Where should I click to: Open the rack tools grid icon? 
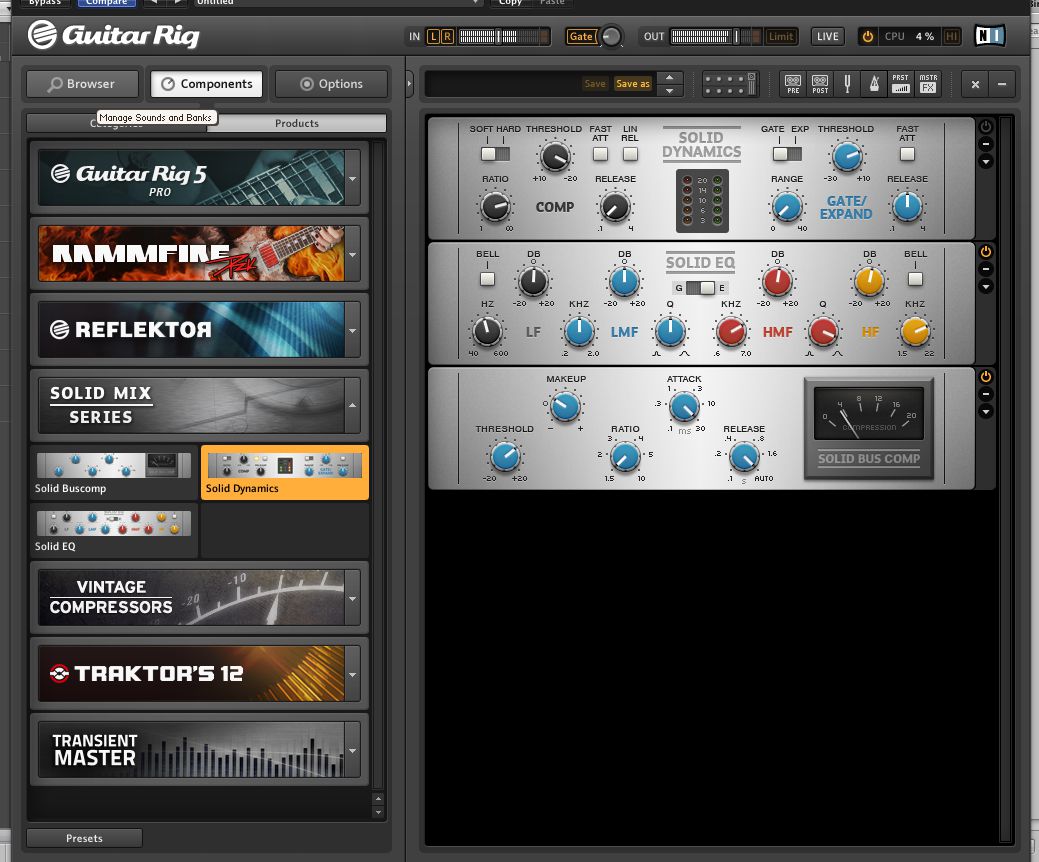[x=729, y=84]
